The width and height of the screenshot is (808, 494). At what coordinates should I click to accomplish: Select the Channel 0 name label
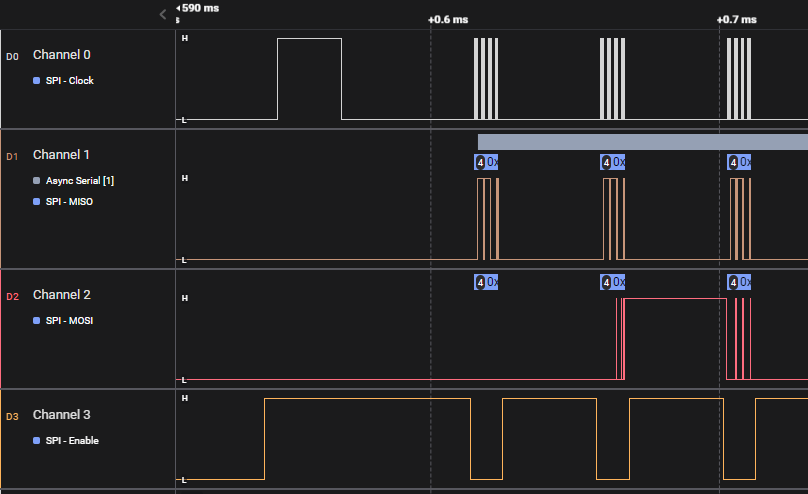pos(62,55)
